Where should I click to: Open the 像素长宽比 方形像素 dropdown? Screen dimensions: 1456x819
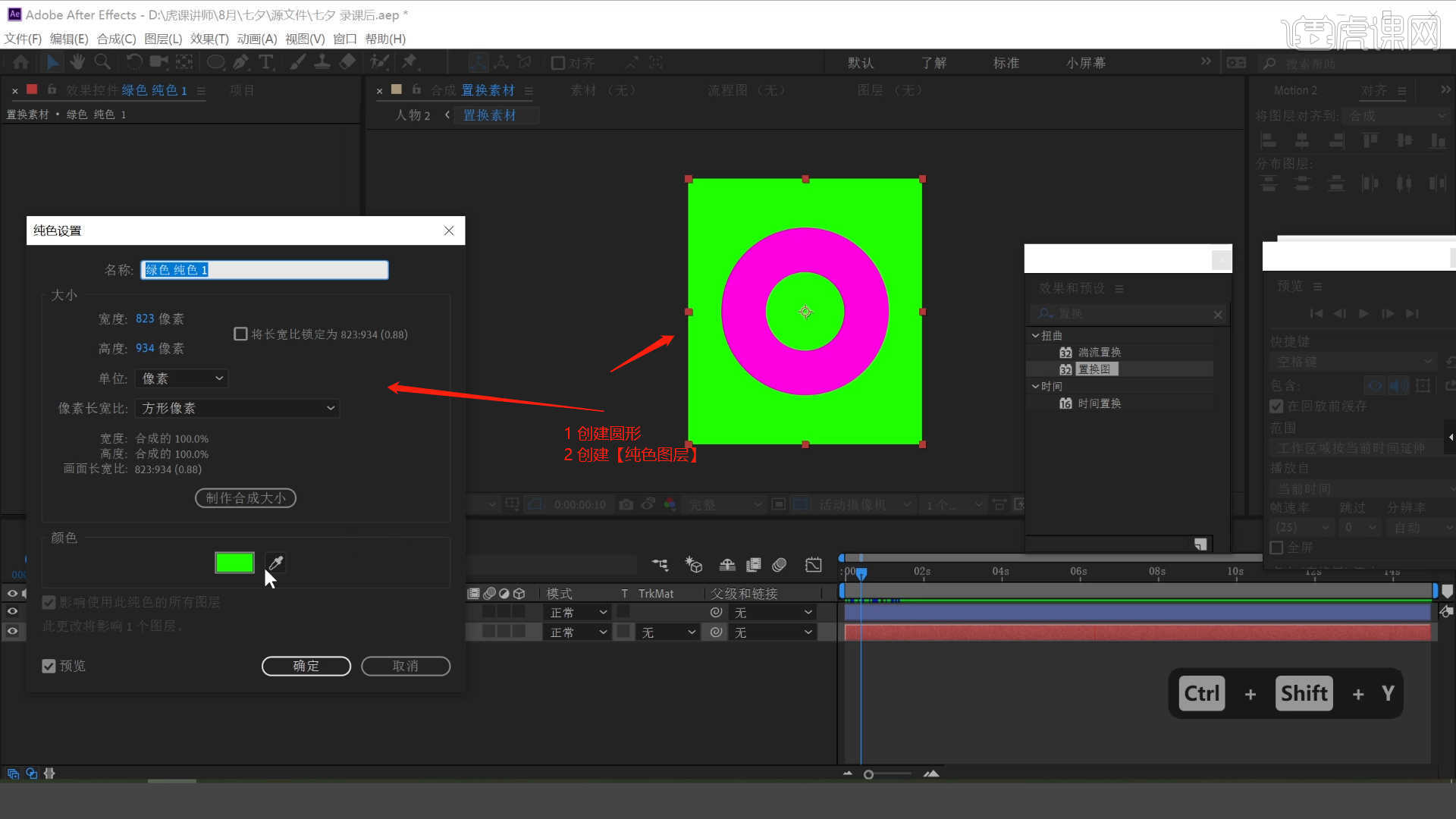click(237, 408)
